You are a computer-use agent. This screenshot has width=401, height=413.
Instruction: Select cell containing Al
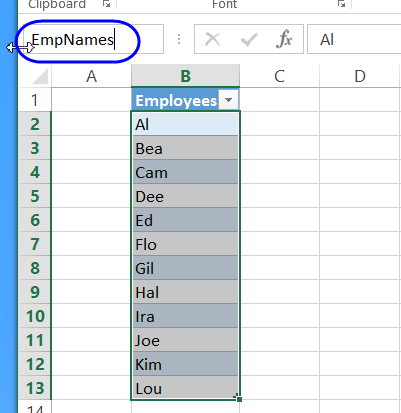185,124
